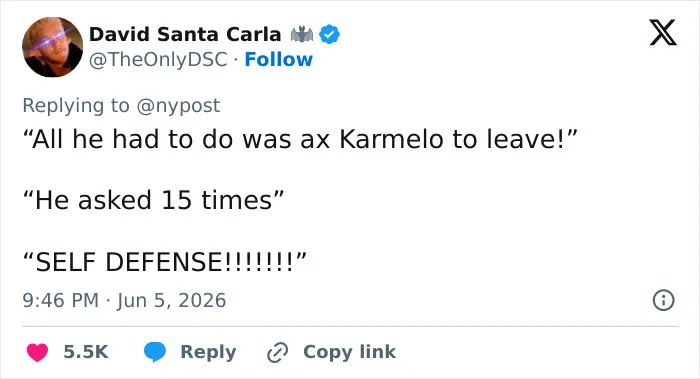Click the "Replying to" label text
The width and height of the screenshot is (700, 379).
click(x=76, y=106)
